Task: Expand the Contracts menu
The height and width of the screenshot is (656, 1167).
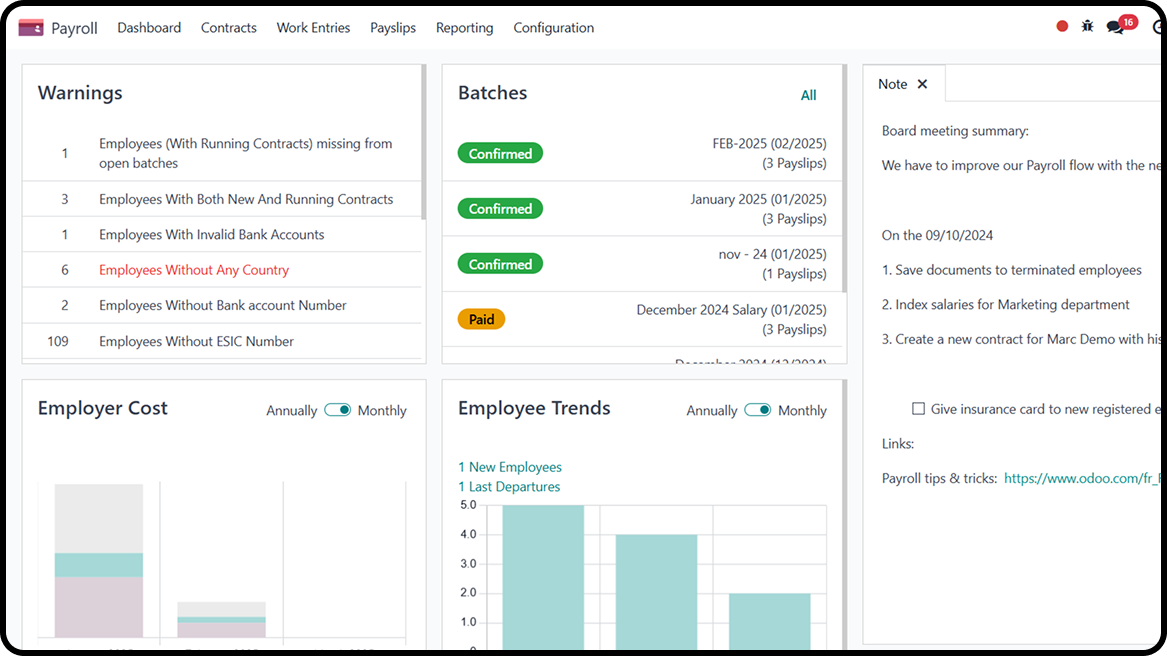Action: (x=228, y=28)
